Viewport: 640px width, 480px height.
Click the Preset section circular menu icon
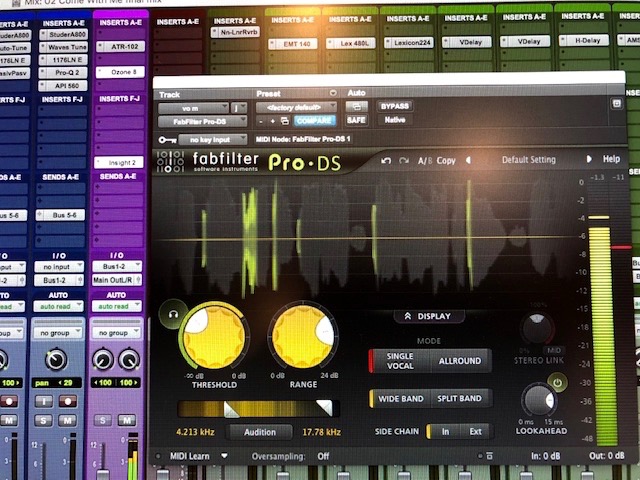(333, 93)
